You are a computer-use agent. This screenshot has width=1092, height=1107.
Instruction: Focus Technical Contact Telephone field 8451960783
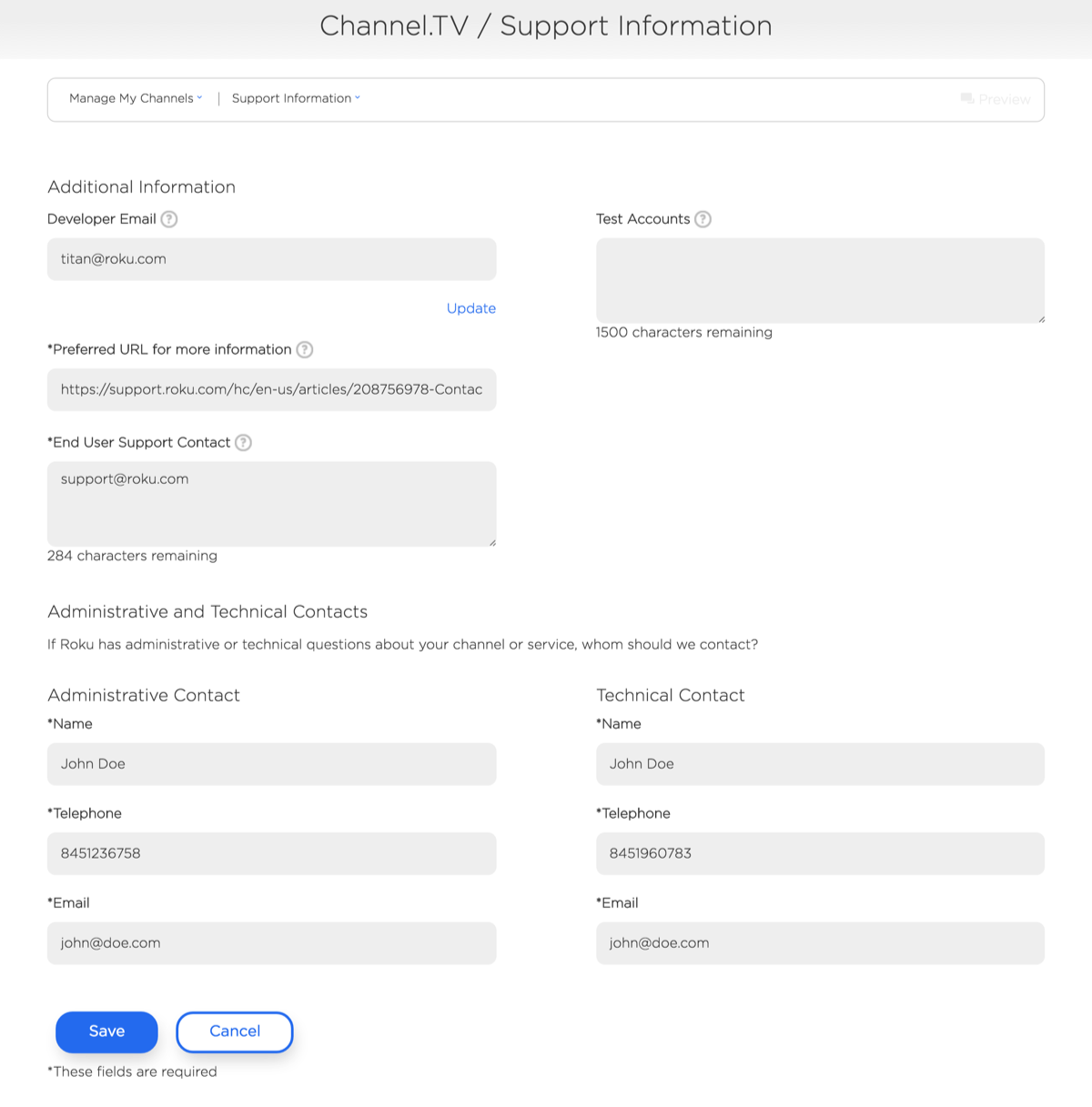tap(820, 853)
